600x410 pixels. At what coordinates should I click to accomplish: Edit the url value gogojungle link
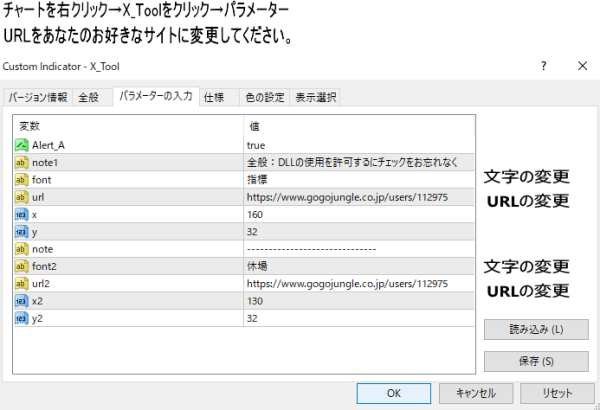[x=359, y=197]
